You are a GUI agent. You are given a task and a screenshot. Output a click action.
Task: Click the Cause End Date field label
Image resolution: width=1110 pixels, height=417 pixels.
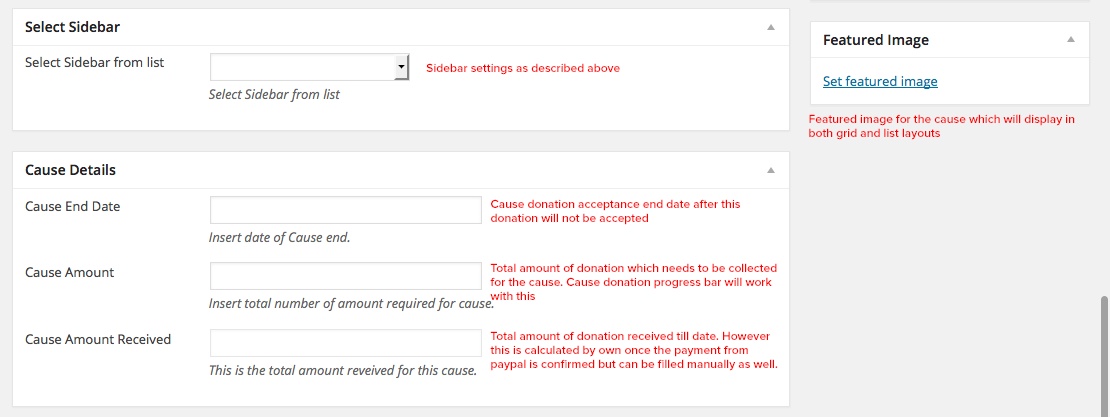pos(72,206)
